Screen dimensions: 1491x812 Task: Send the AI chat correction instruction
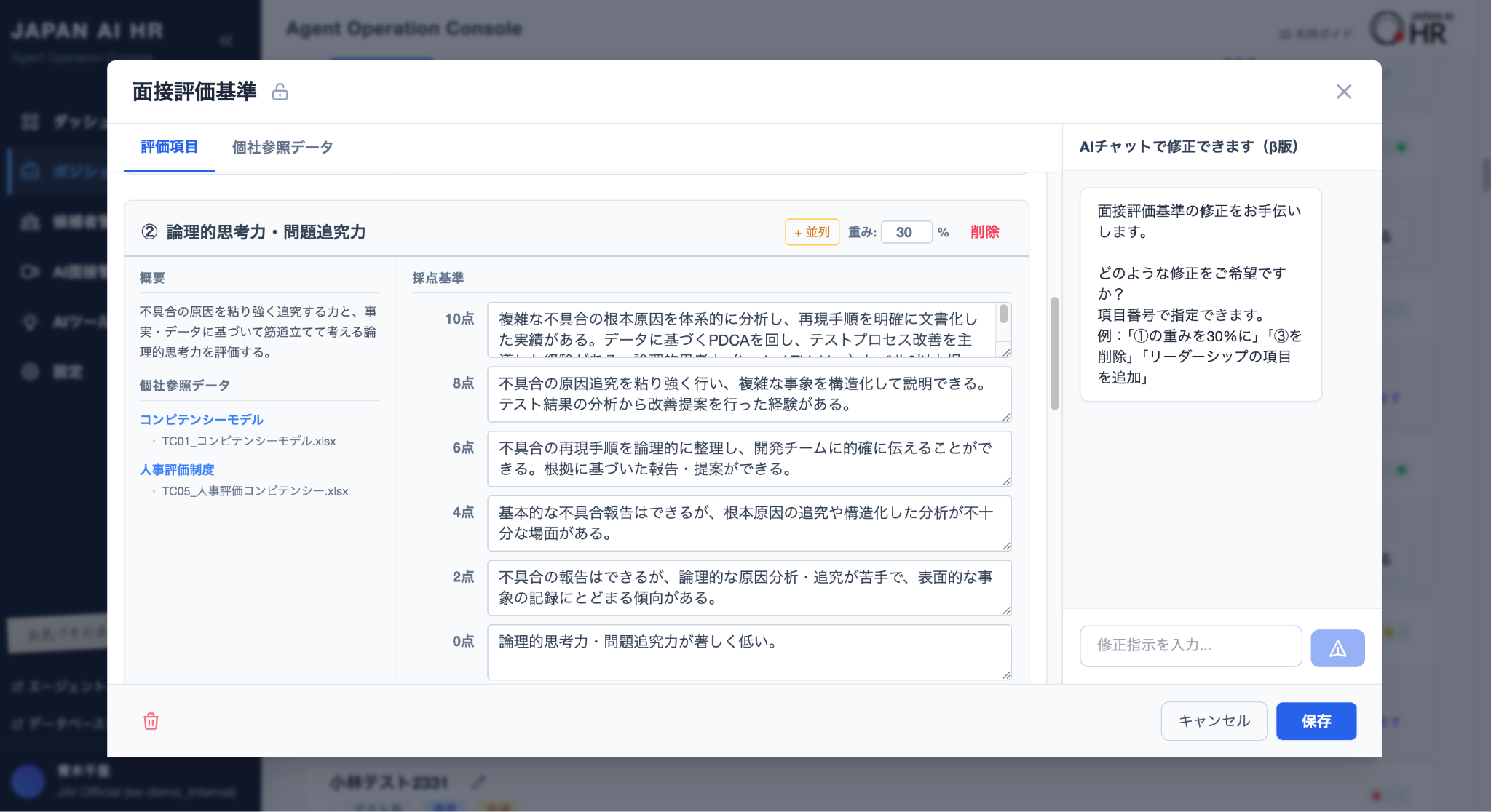click(1337, 648)
